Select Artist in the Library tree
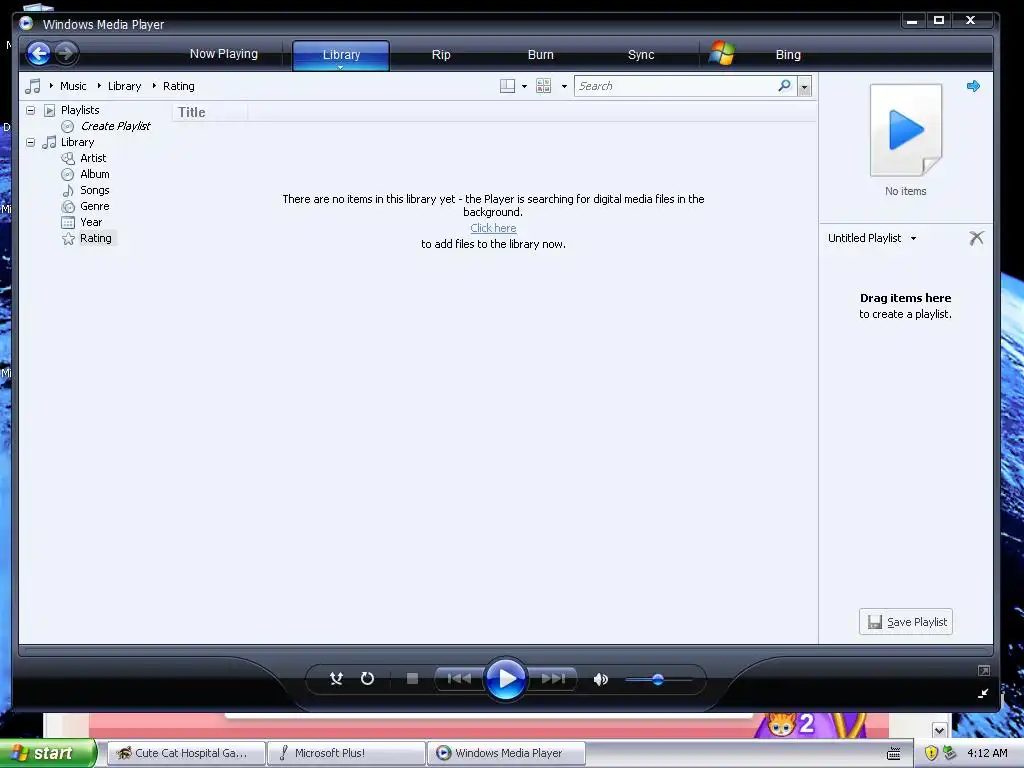1024x768 pixels. pyautogui.click(x=93, y=158)
